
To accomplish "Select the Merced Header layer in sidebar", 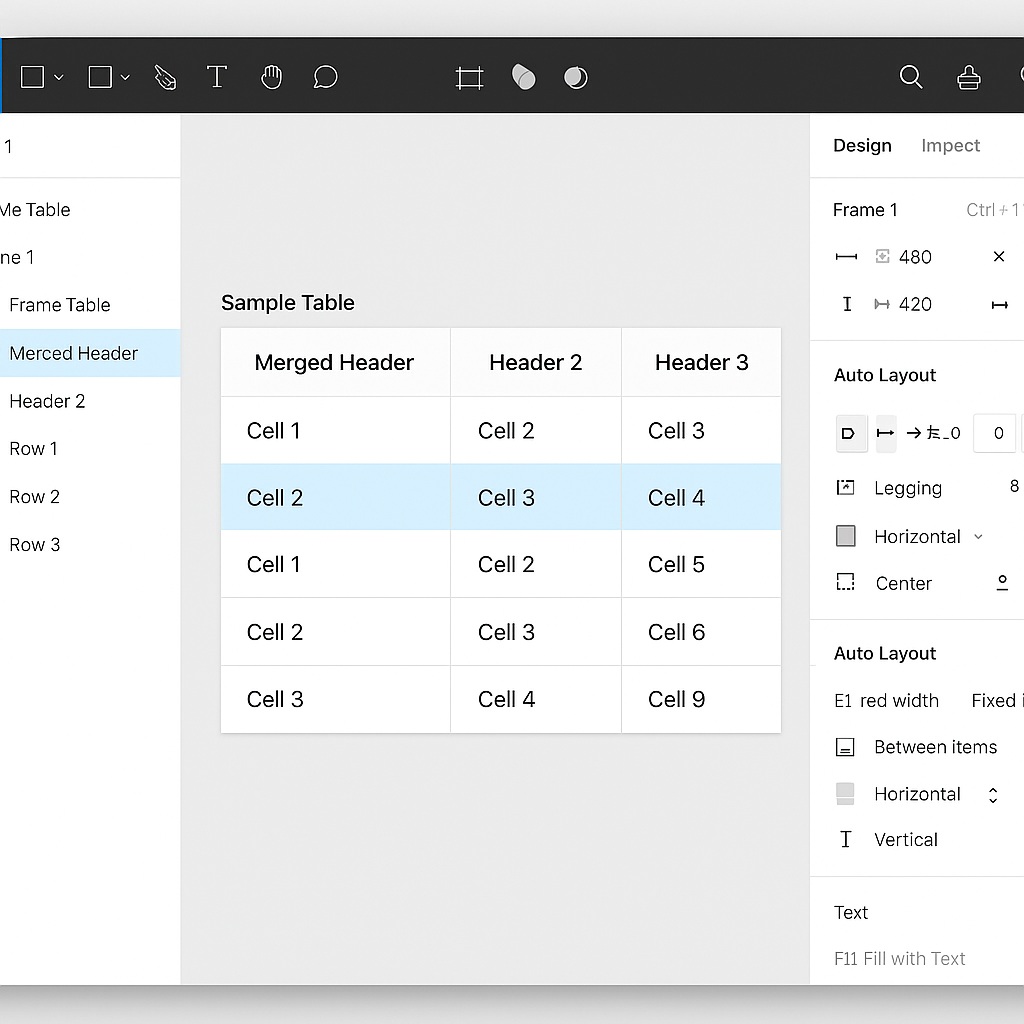I will pyautogui.click(x=73, y=353).
